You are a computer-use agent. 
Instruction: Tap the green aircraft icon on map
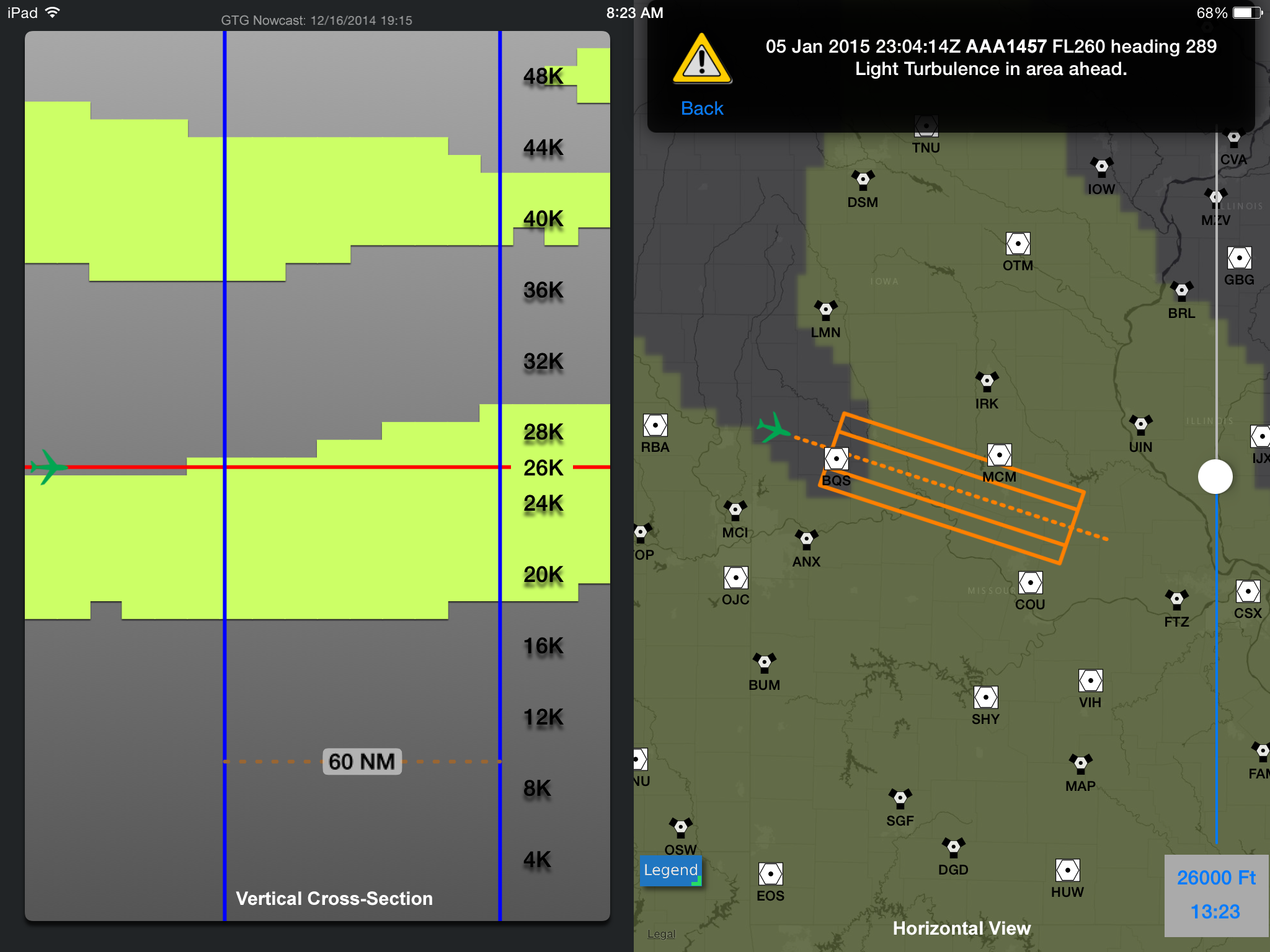click(773, 428)
